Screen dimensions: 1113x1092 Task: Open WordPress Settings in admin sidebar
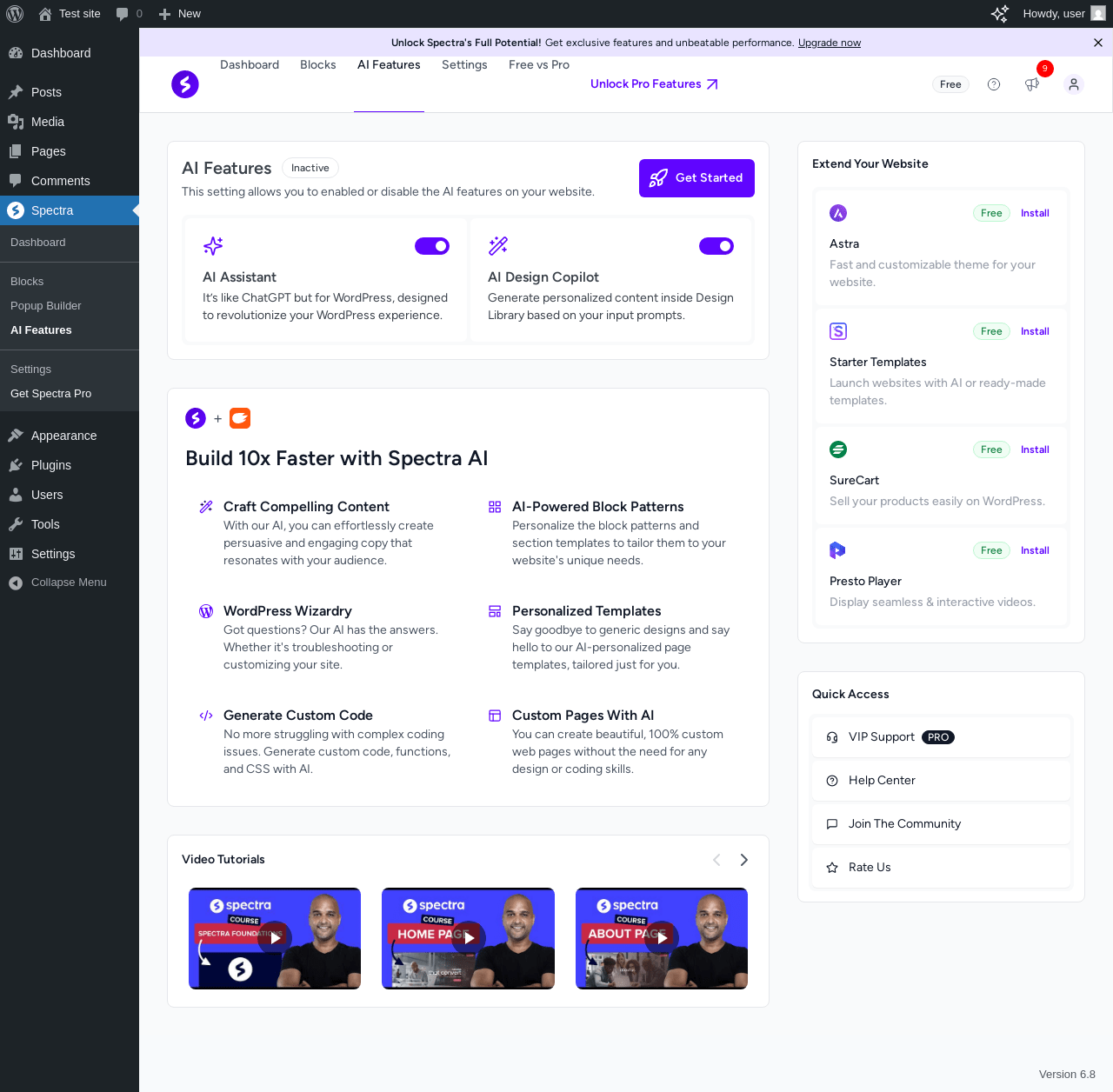point(70,554)
